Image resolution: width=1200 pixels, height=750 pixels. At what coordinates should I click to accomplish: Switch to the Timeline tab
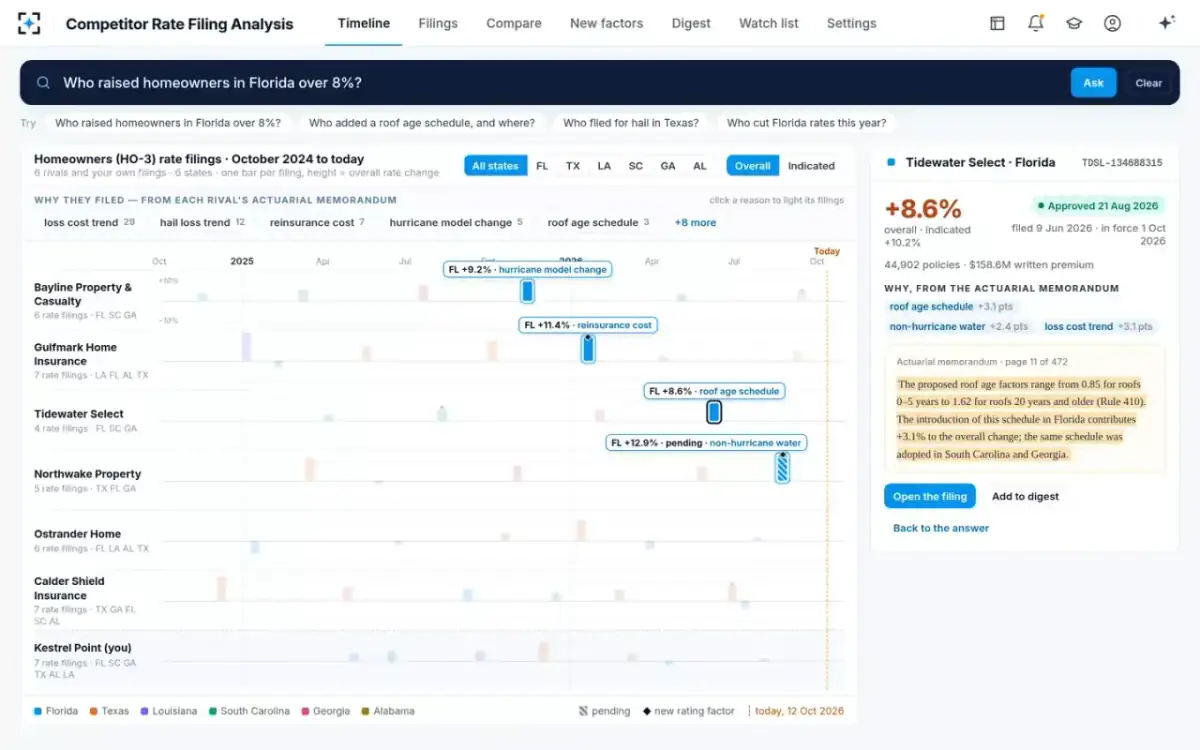click(x=364, y=23)
